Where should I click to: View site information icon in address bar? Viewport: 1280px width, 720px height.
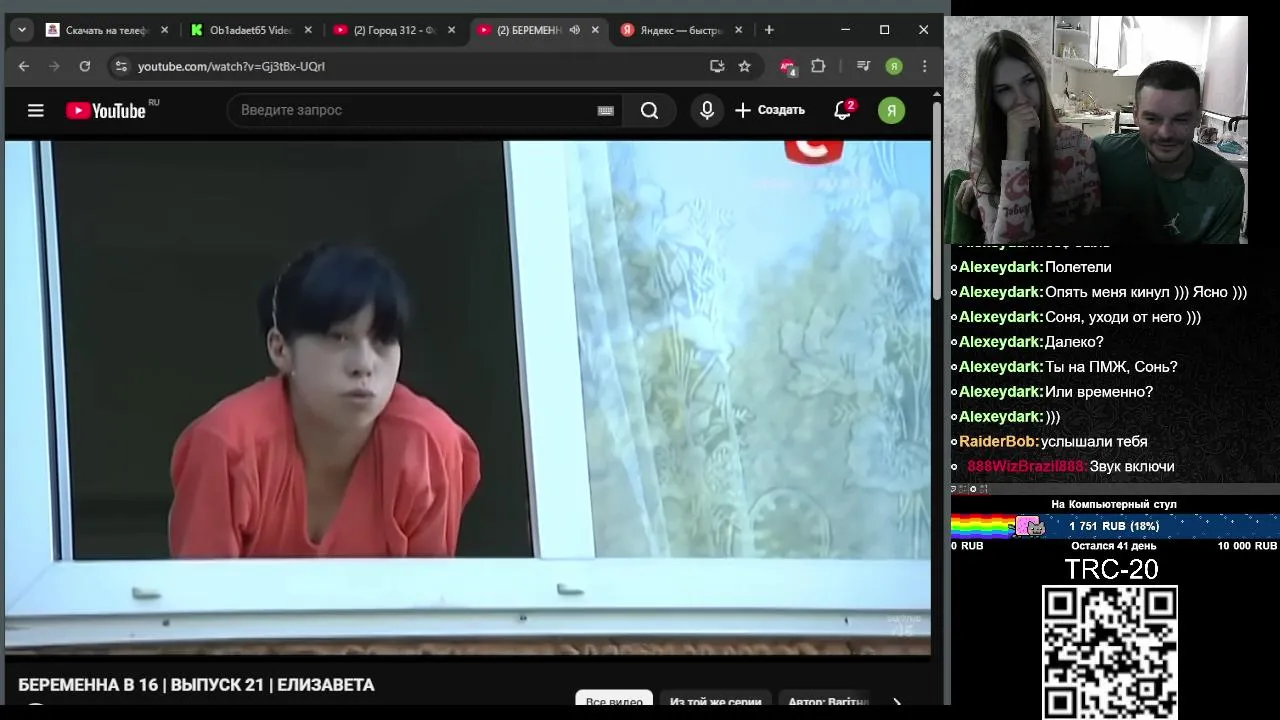121,66
